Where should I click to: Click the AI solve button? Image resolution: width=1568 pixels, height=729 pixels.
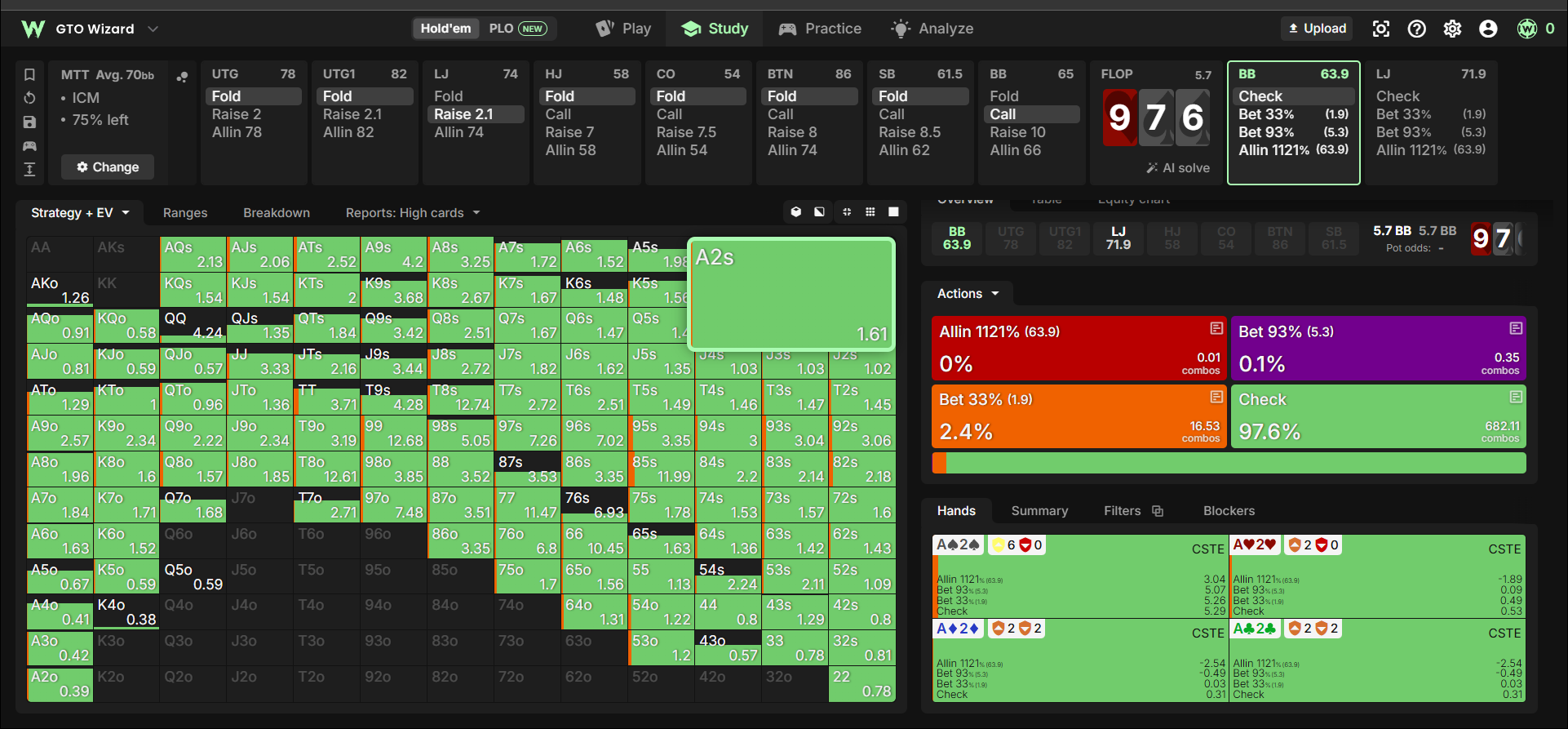pos(1178,168)
